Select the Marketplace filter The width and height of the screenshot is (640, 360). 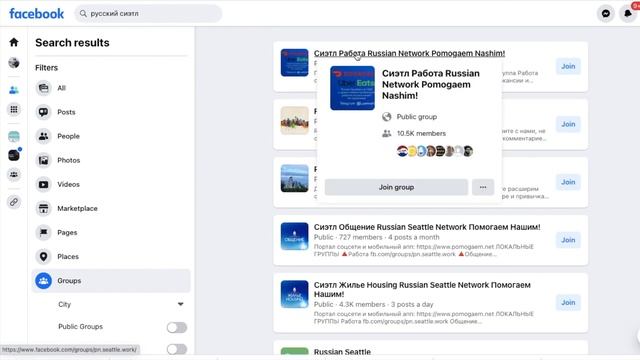tap(111, 209)
